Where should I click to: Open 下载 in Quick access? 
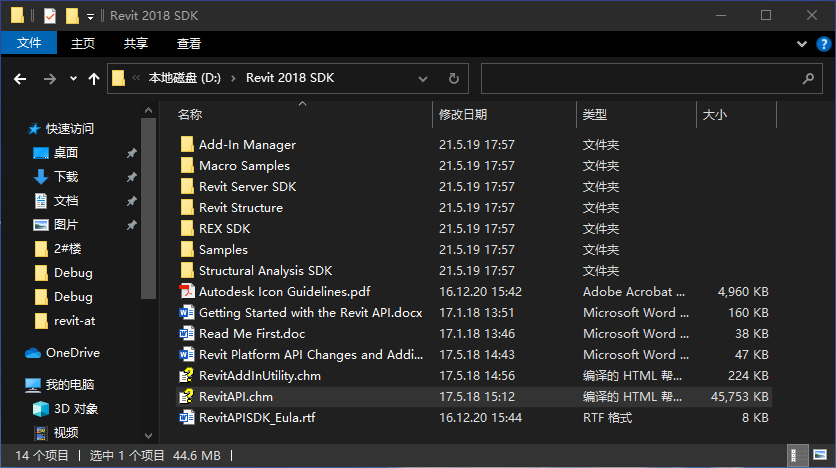[66, 176]
